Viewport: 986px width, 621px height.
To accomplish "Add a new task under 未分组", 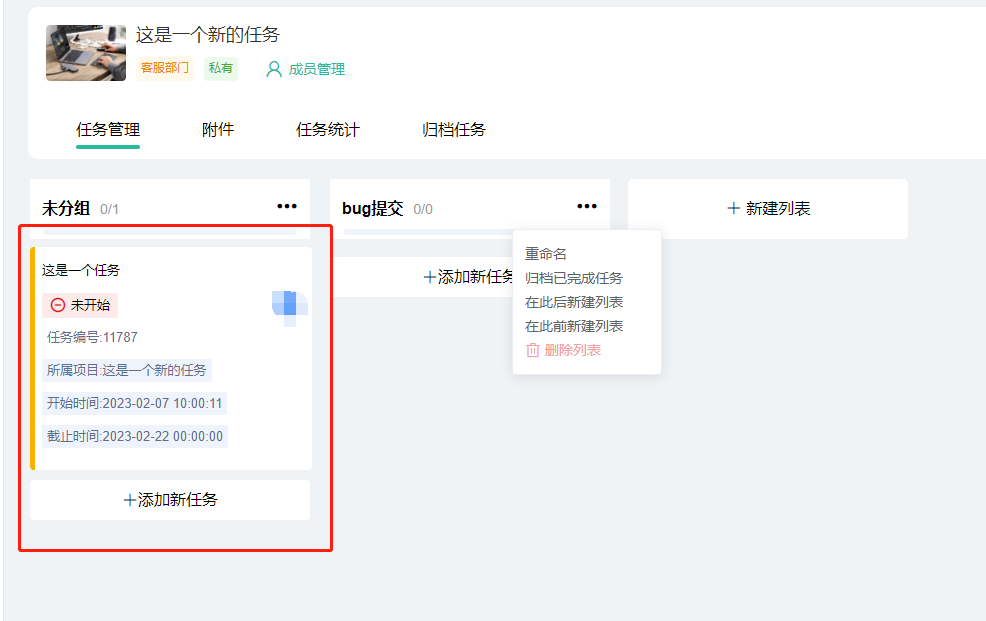I will point(170,500).
